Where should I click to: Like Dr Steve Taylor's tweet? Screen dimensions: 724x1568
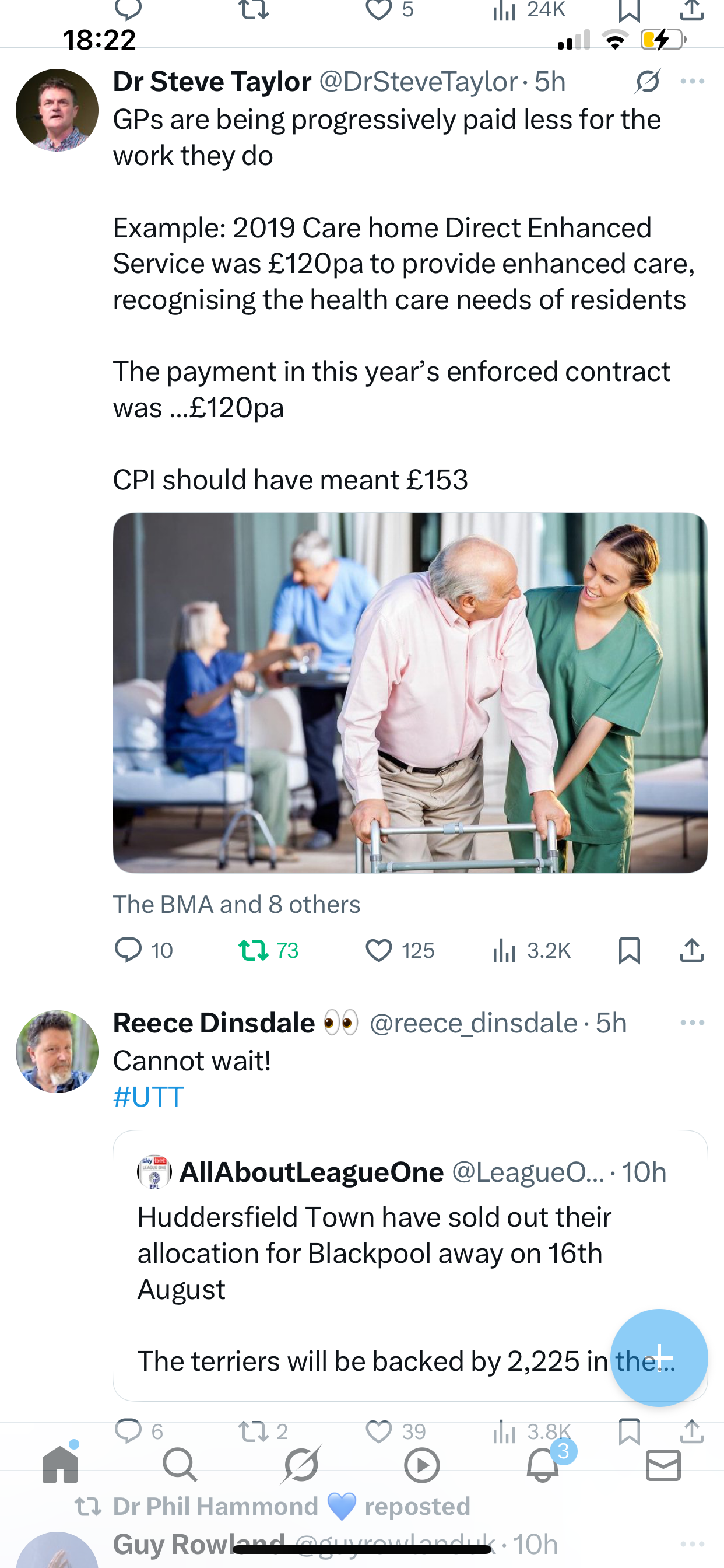[x=378, y=950]
